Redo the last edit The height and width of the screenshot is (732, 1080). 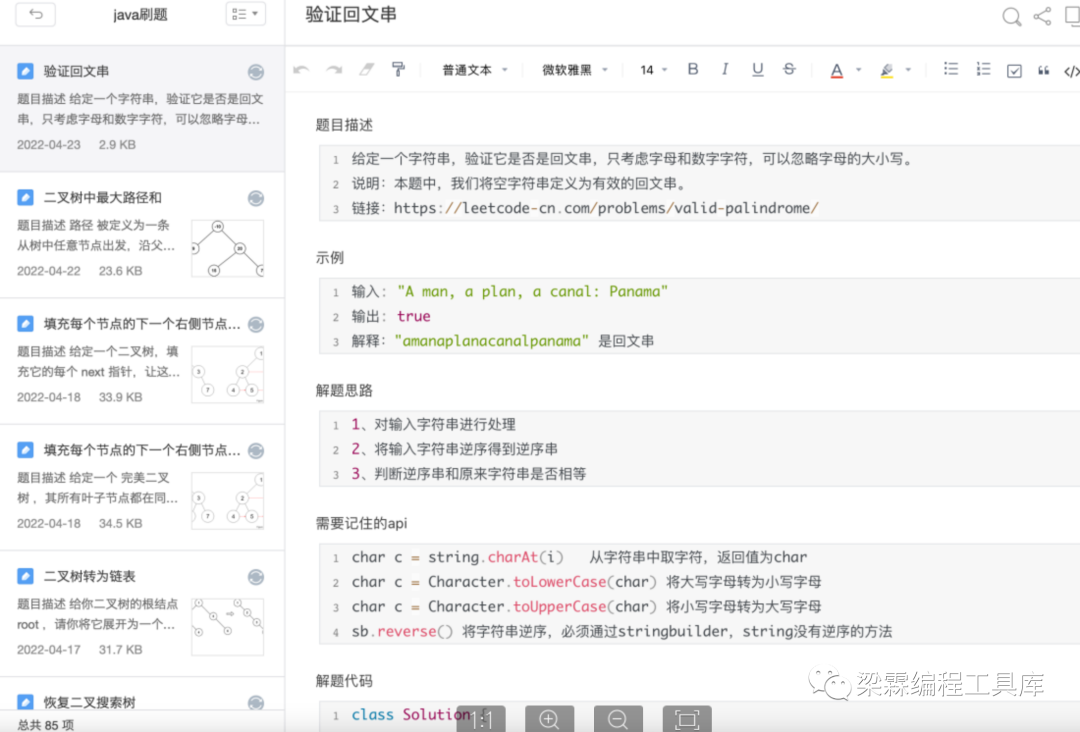[334, 70]
